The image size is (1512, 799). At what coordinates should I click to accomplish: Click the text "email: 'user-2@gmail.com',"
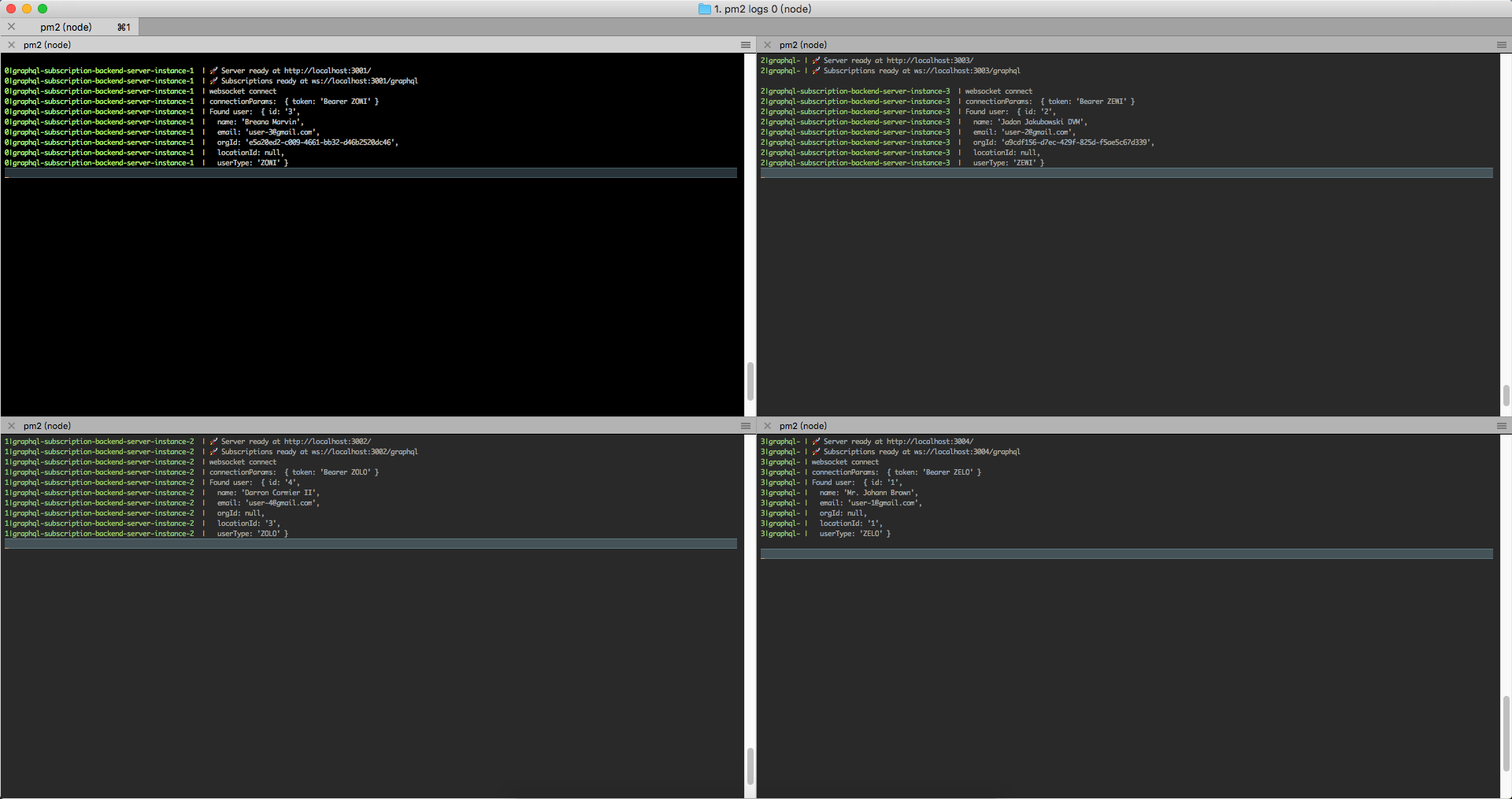[x=1025, y=132]
